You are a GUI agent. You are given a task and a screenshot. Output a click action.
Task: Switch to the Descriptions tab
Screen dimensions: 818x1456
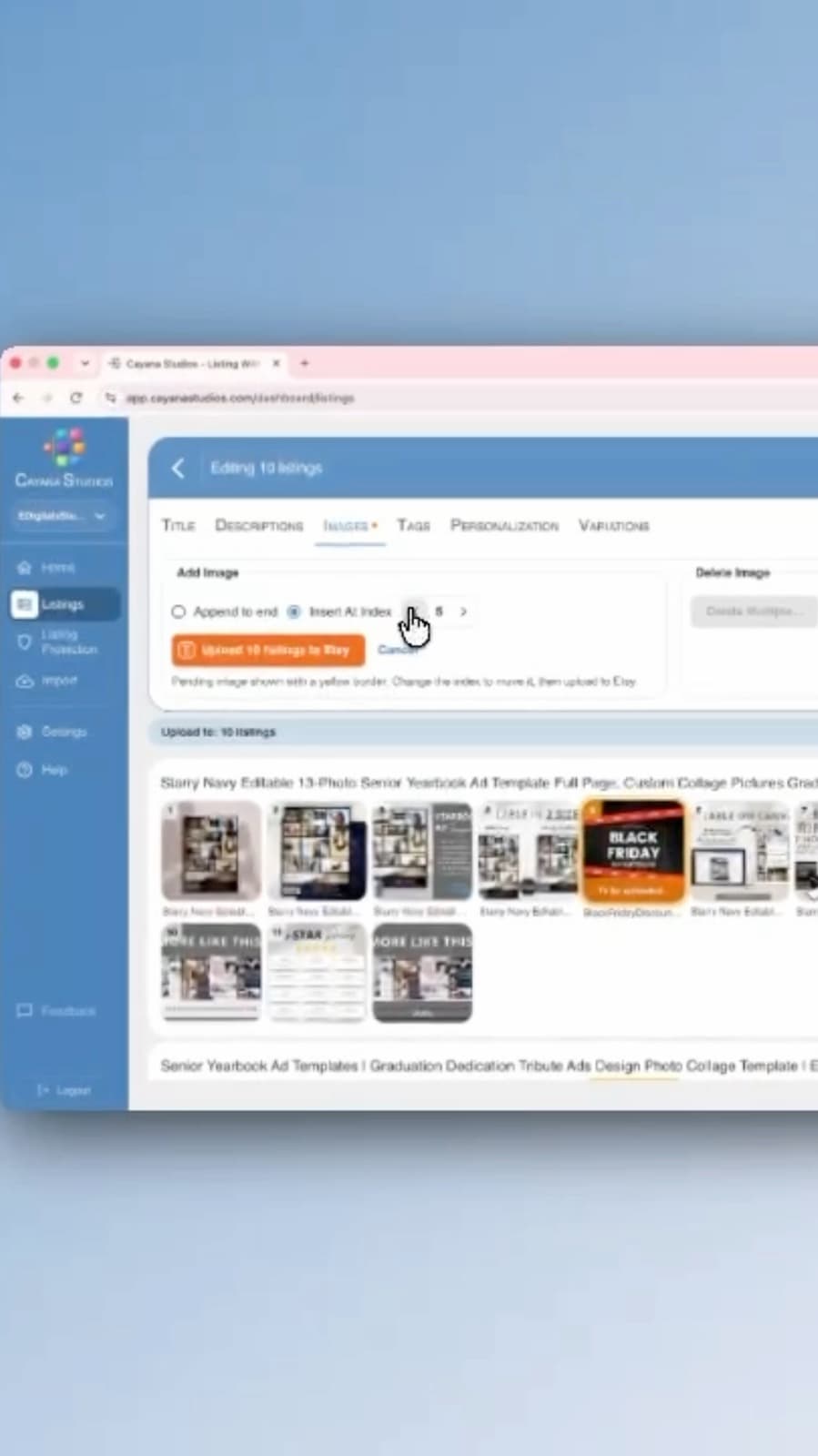[x=259, y=525]
